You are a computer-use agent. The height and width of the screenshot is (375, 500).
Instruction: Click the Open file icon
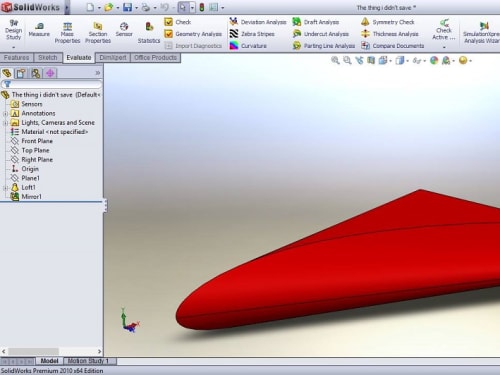click(x=109, y=7)
